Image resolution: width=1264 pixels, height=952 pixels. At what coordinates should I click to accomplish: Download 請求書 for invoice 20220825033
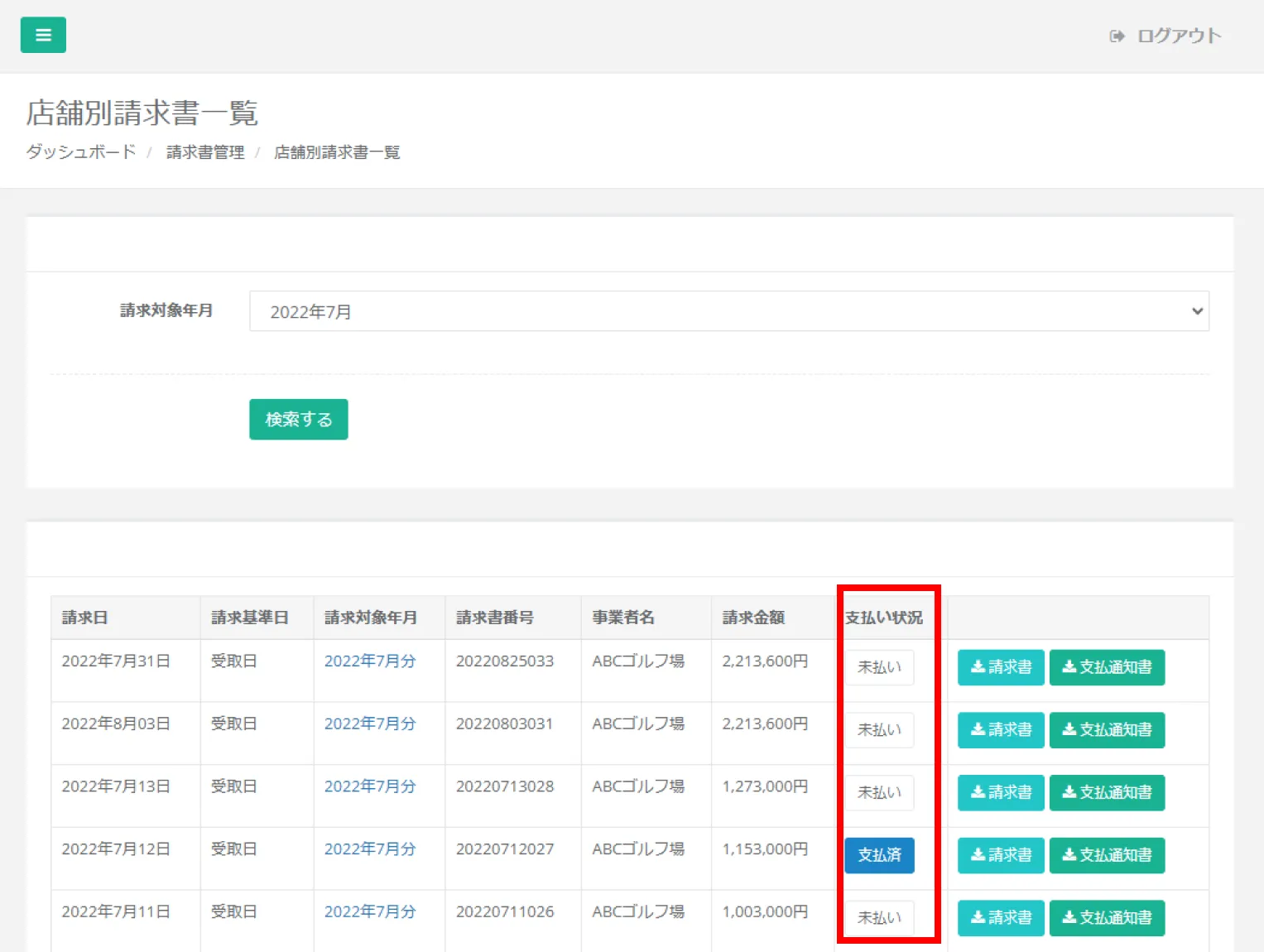click(1001, 667)
